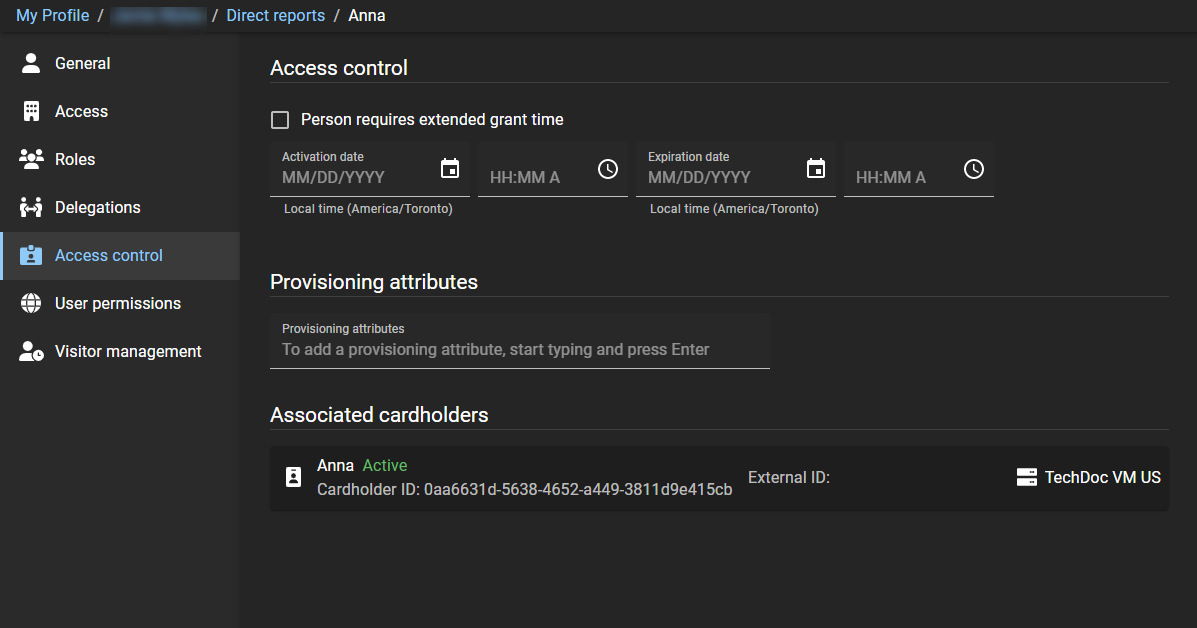Click Local time note under Activation date

[x=368, y=209]
